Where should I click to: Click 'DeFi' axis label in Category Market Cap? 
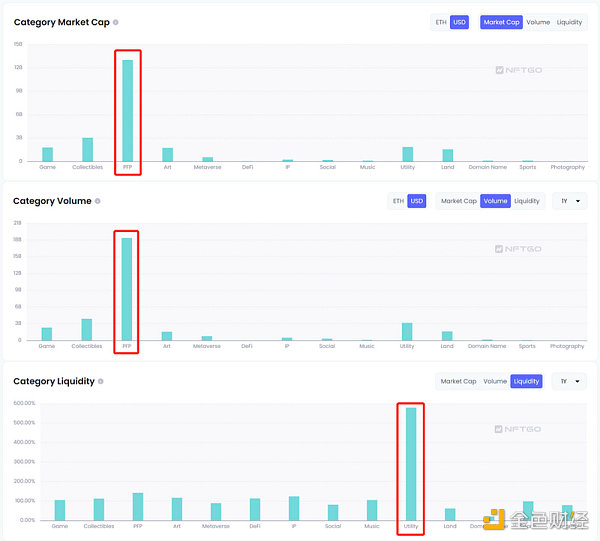pos(248,167)
